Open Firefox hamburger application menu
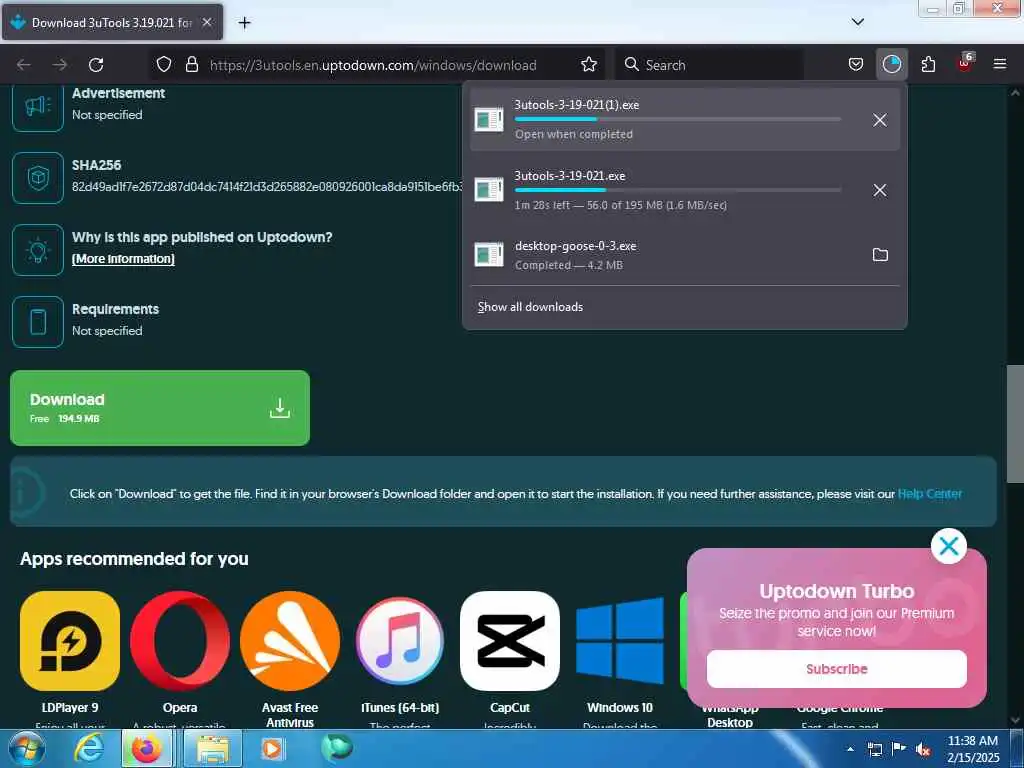Image resolution: width=1024 pixels, height=768 pixels. click(x=1000, y=64)
